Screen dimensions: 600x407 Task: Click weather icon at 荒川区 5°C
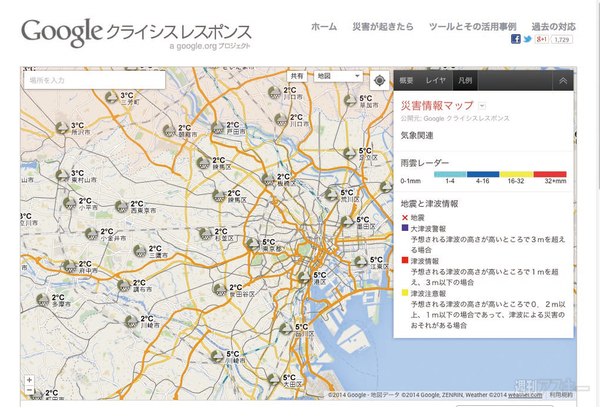(332, 194)
